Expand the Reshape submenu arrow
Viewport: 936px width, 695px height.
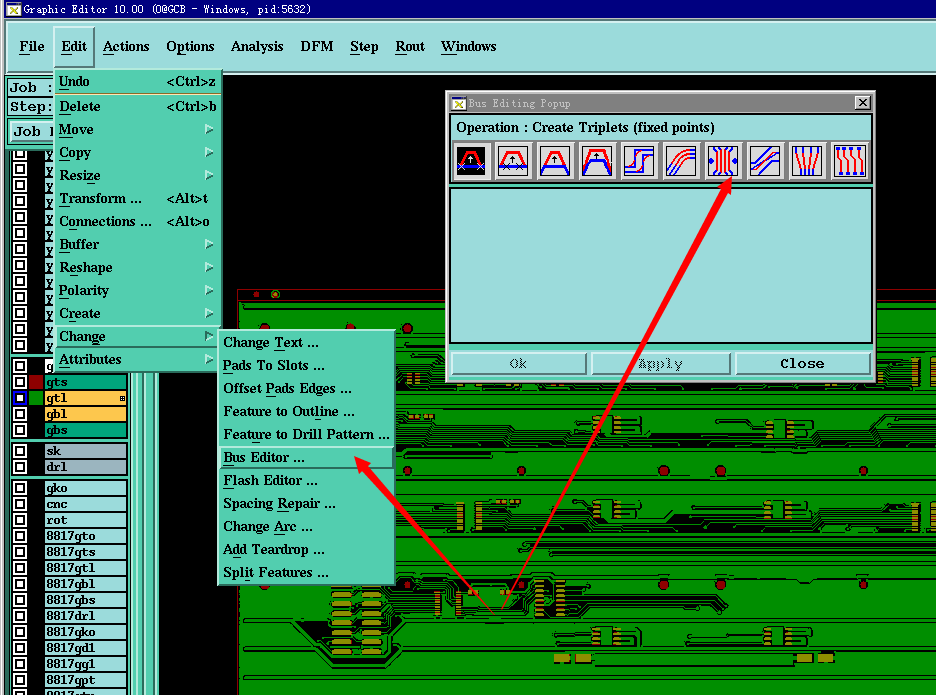coord(209,267)
